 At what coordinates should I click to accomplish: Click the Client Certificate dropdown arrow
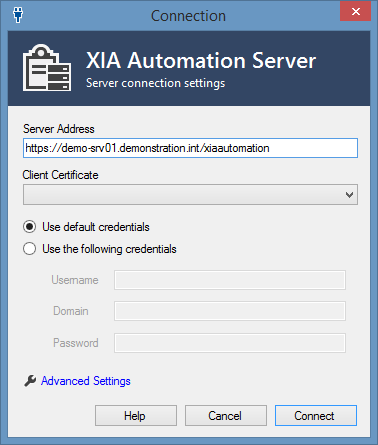pyautogui.click(x=349, y=194)
